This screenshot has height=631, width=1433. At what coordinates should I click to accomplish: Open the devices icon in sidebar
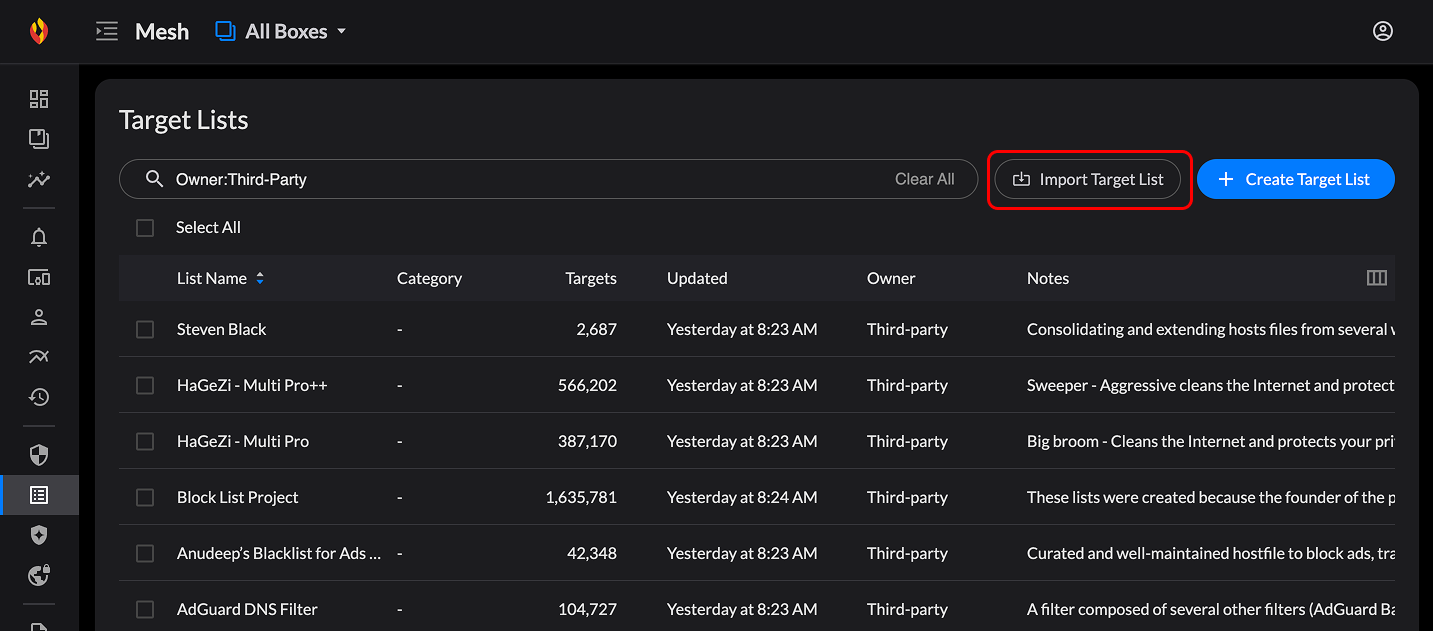click(x=39, y=278)
